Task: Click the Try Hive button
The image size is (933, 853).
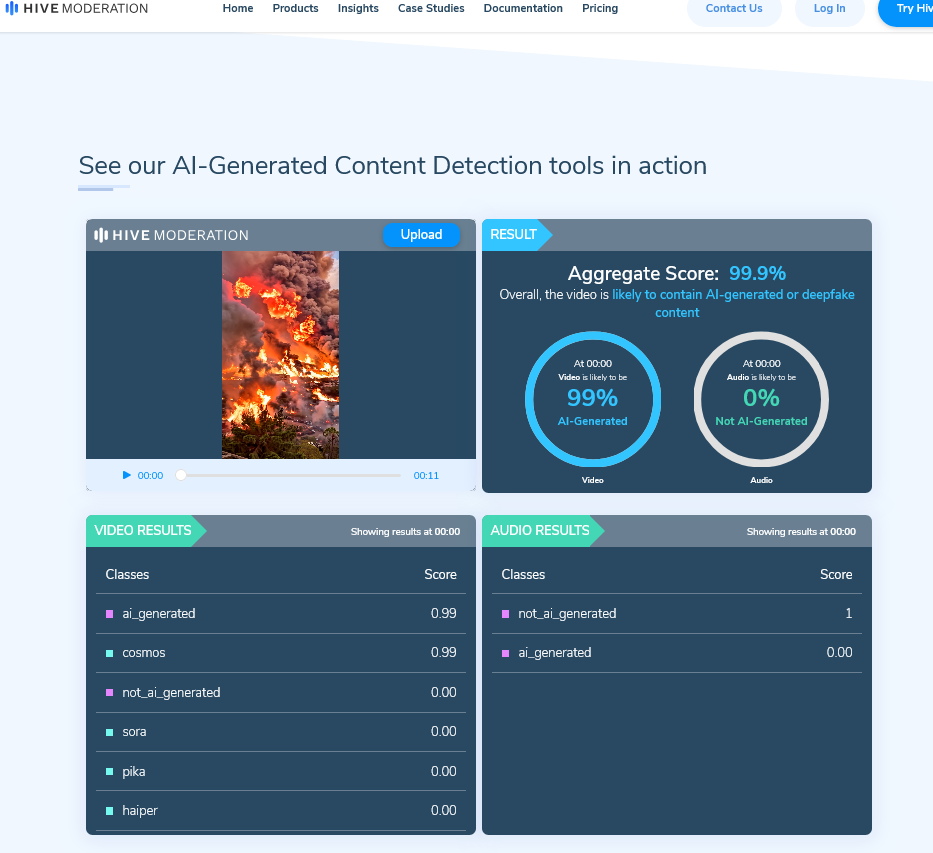Action: (910, 9)
